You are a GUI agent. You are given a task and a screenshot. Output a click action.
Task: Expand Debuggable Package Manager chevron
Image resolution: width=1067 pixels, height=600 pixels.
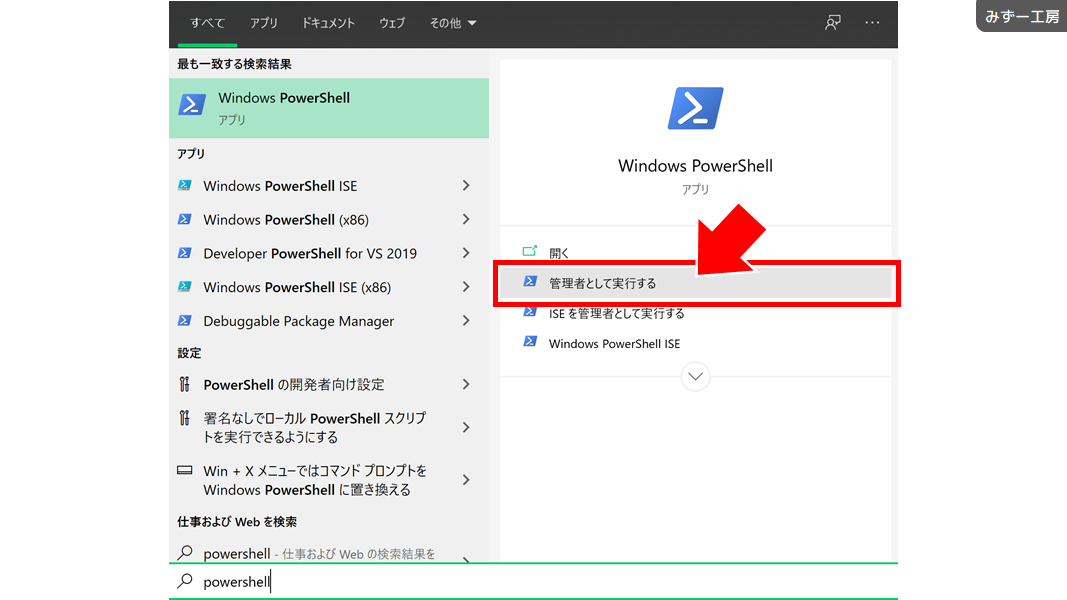(466, 320)
